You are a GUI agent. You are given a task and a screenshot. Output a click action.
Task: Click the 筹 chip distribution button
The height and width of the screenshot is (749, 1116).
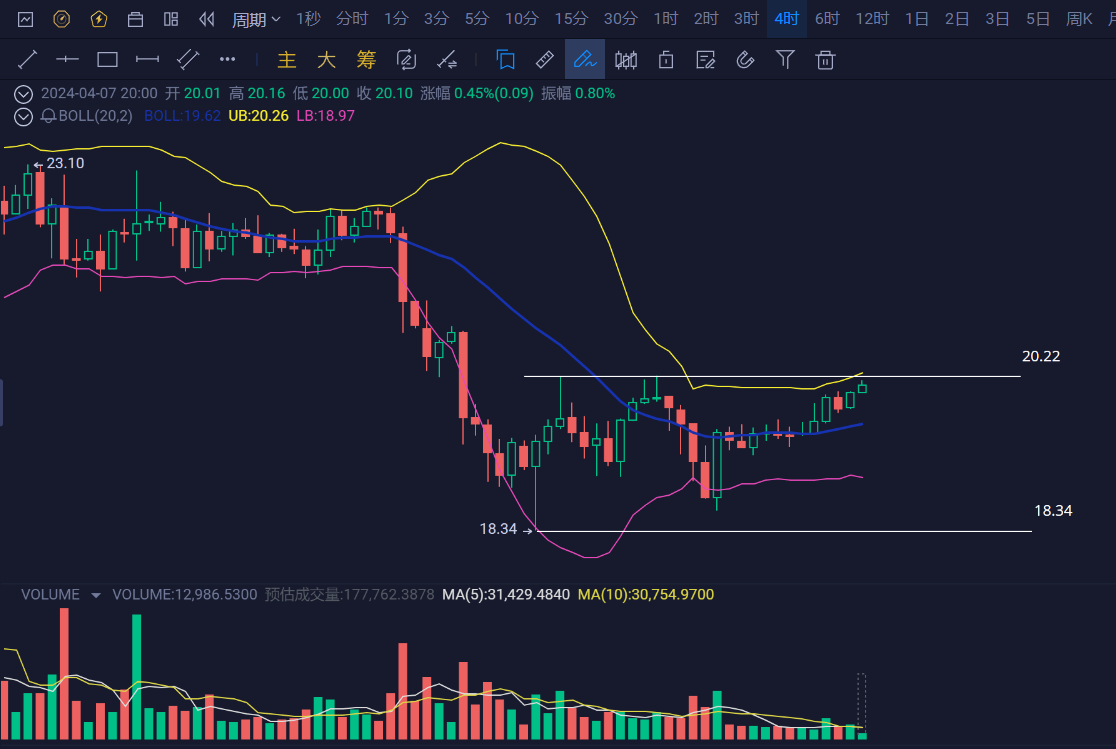pyautogui.click(x=366, y=60)
